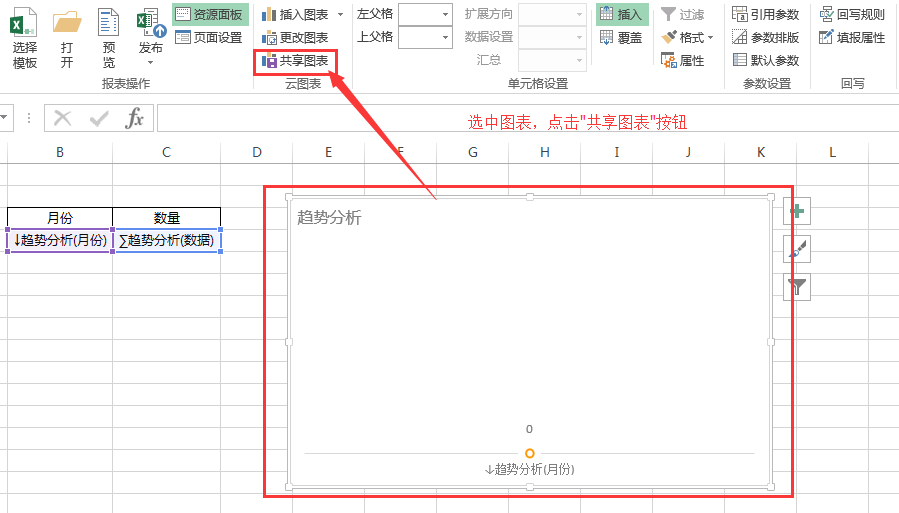This screenshot has height=513, width=899.
Task: Click 更改图表 change chart
Action: click(295, 38)
